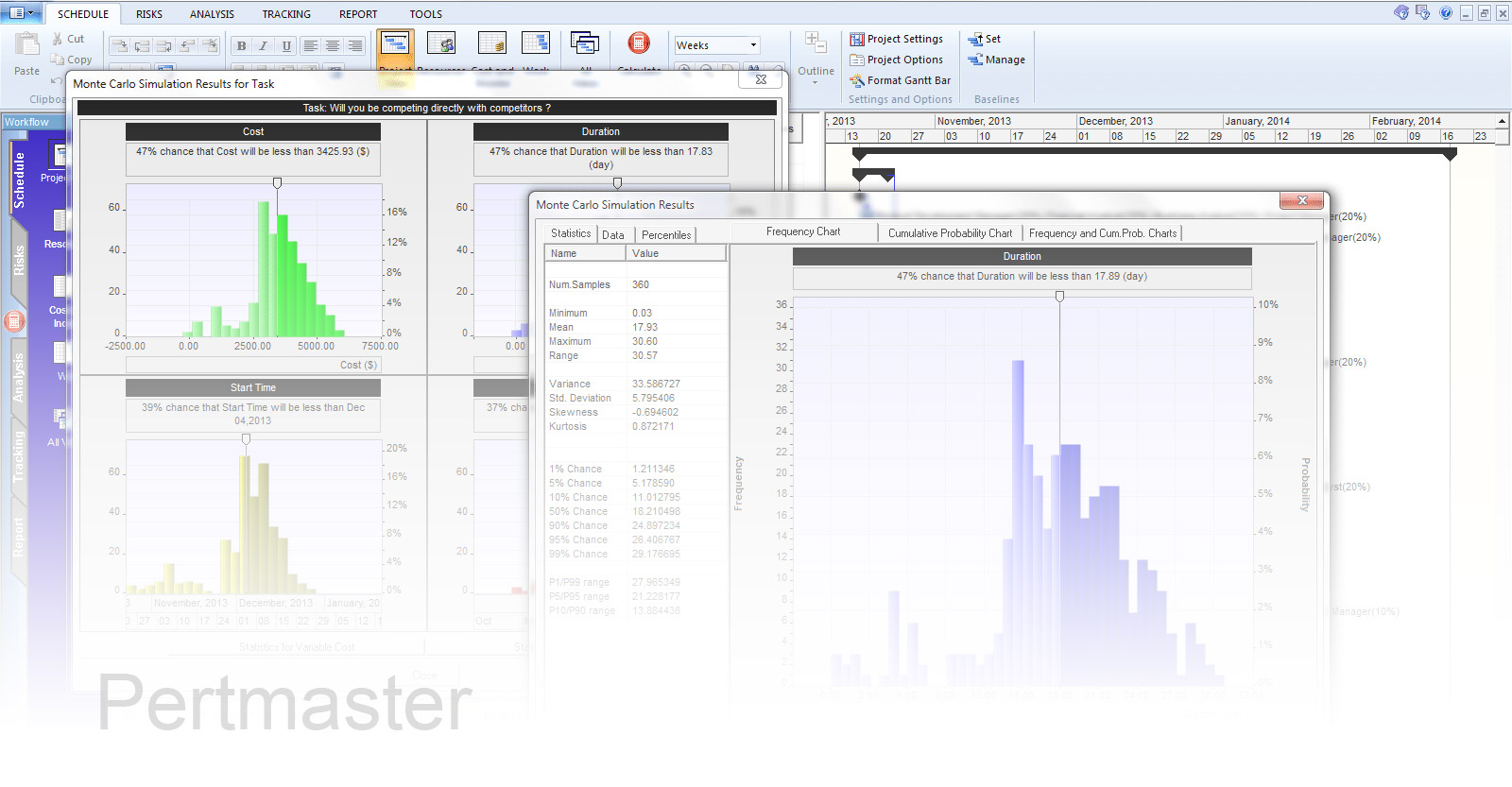Image resolution: width=1512 pixels, height=787 pixels.
Task: Select the Percentiles tab in results
Action: (665, 235)
